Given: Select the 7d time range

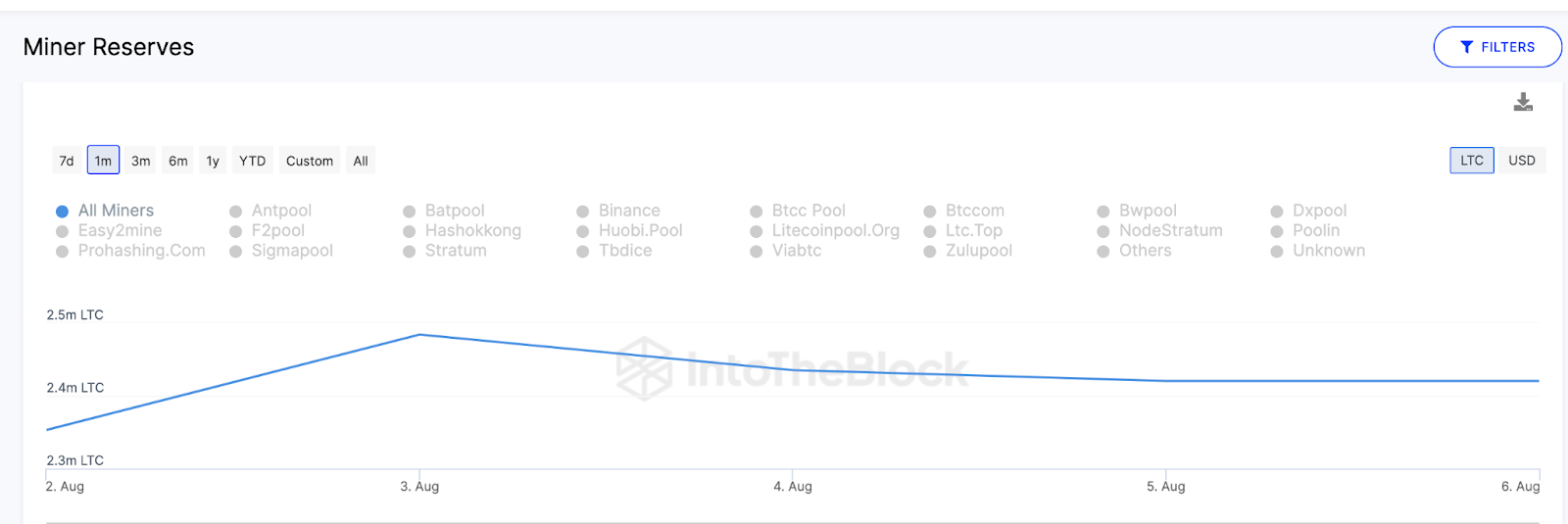Looking at the screenshot, I should [x=67, y=161].
